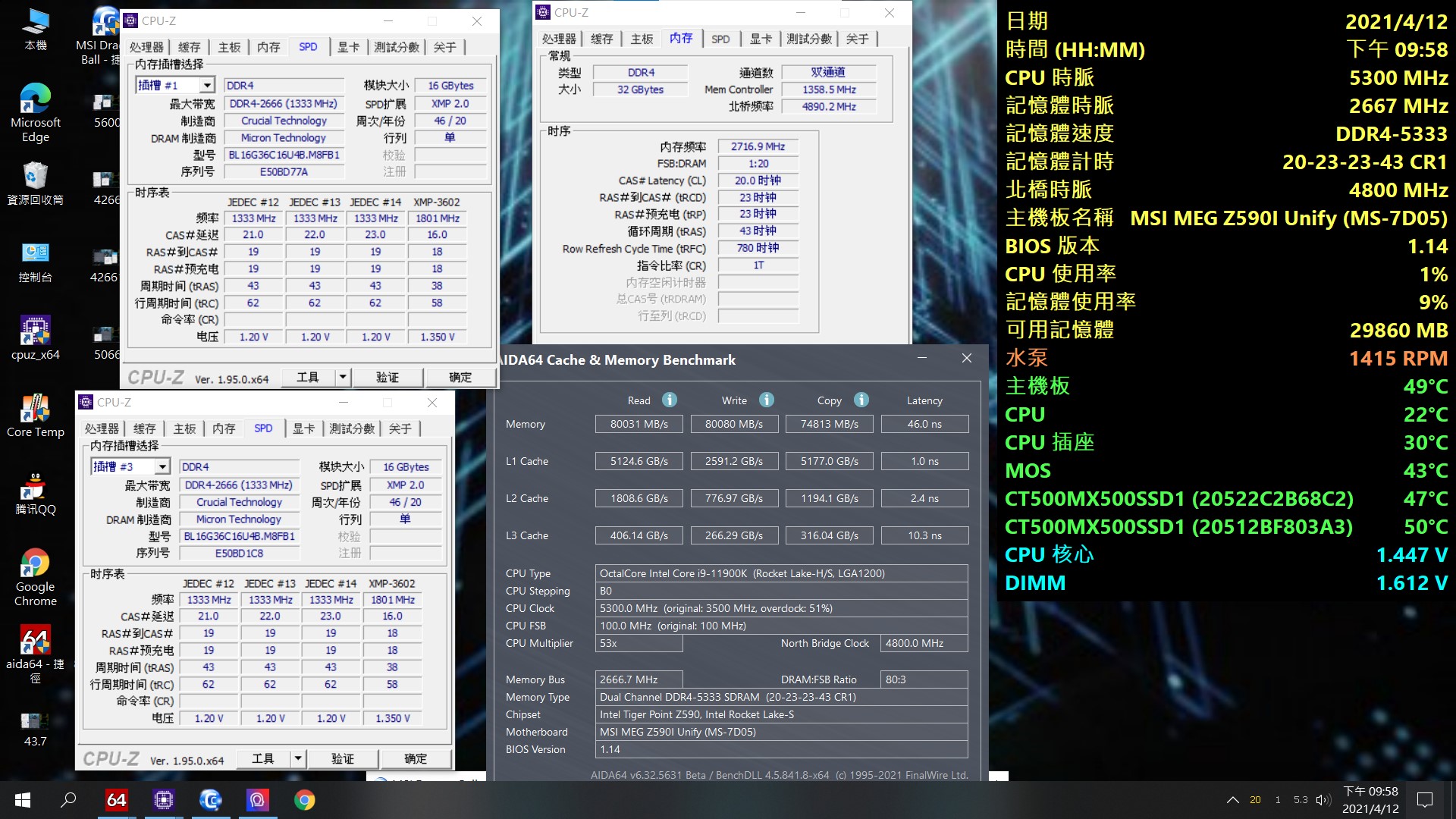Open cpuz_x64 desktop shortcut
Viewport: 1456px width, 819px height.
[35, 338]
